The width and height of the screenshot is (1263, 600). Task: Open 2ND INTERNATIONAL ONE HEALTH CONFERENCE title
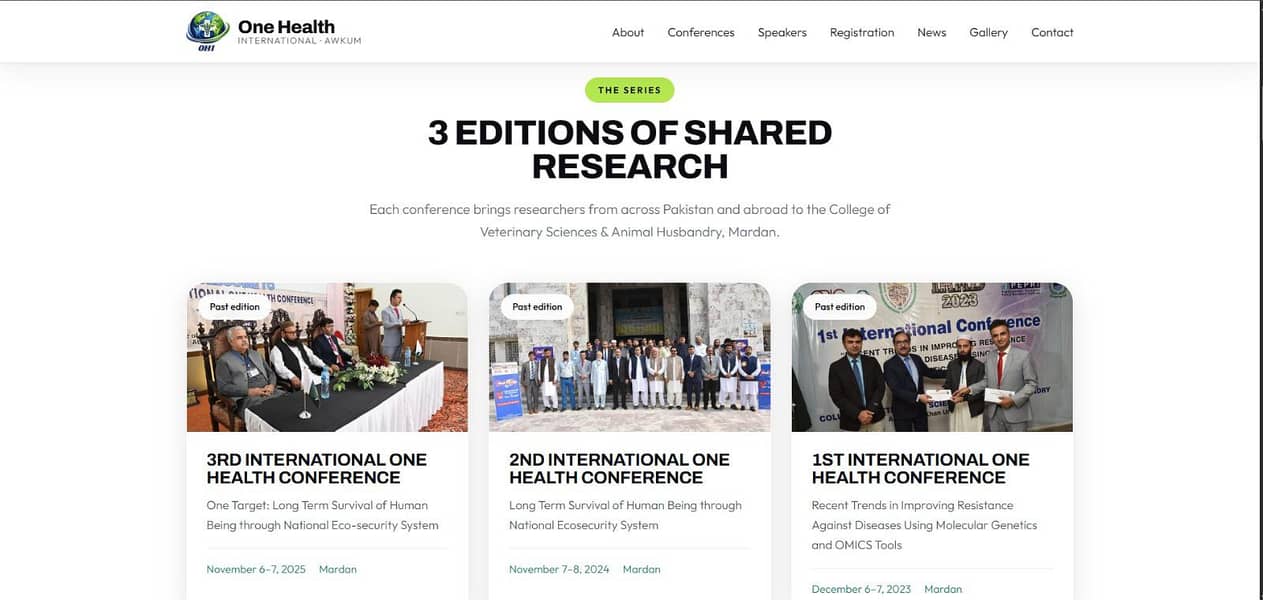point(619,468)
